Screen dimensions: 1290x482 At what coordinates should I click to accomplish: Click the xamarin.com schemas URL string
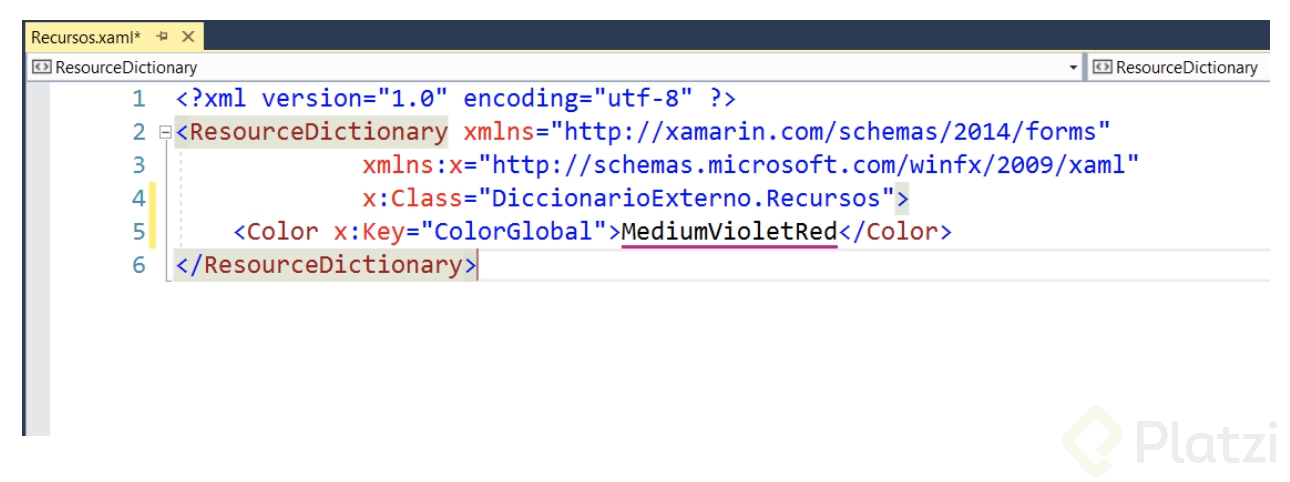830,132
